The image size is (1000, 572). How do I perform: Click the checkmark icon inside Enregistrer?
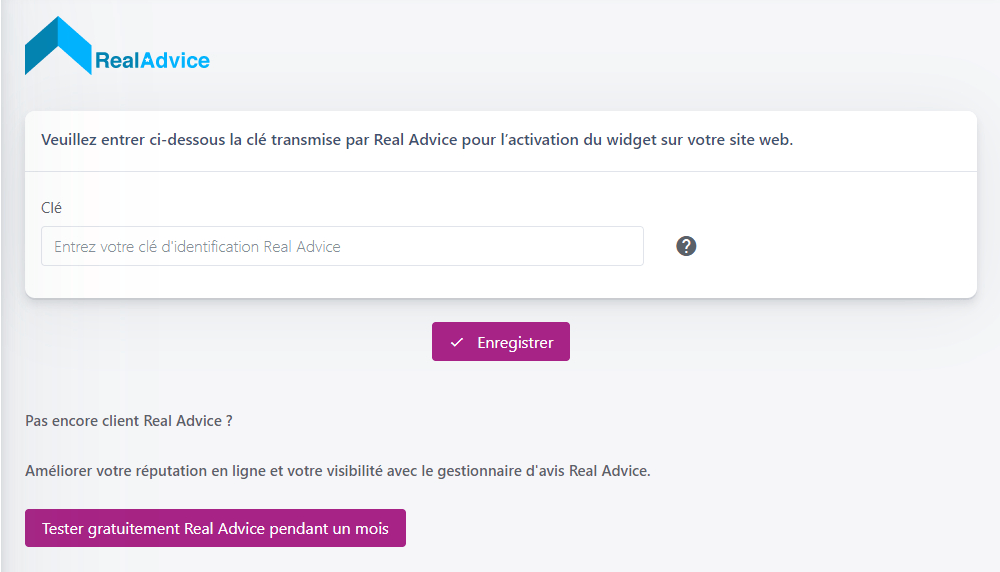click(457, 342)
